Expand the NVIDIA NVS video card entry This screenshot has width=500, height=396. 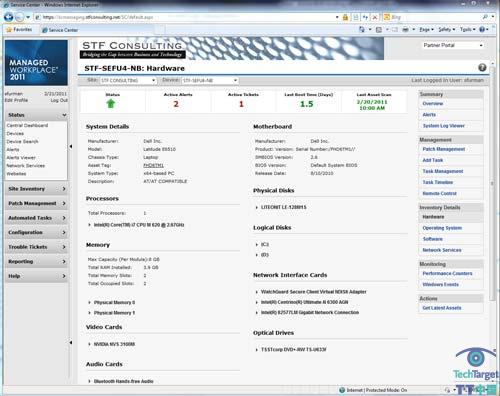89,344
